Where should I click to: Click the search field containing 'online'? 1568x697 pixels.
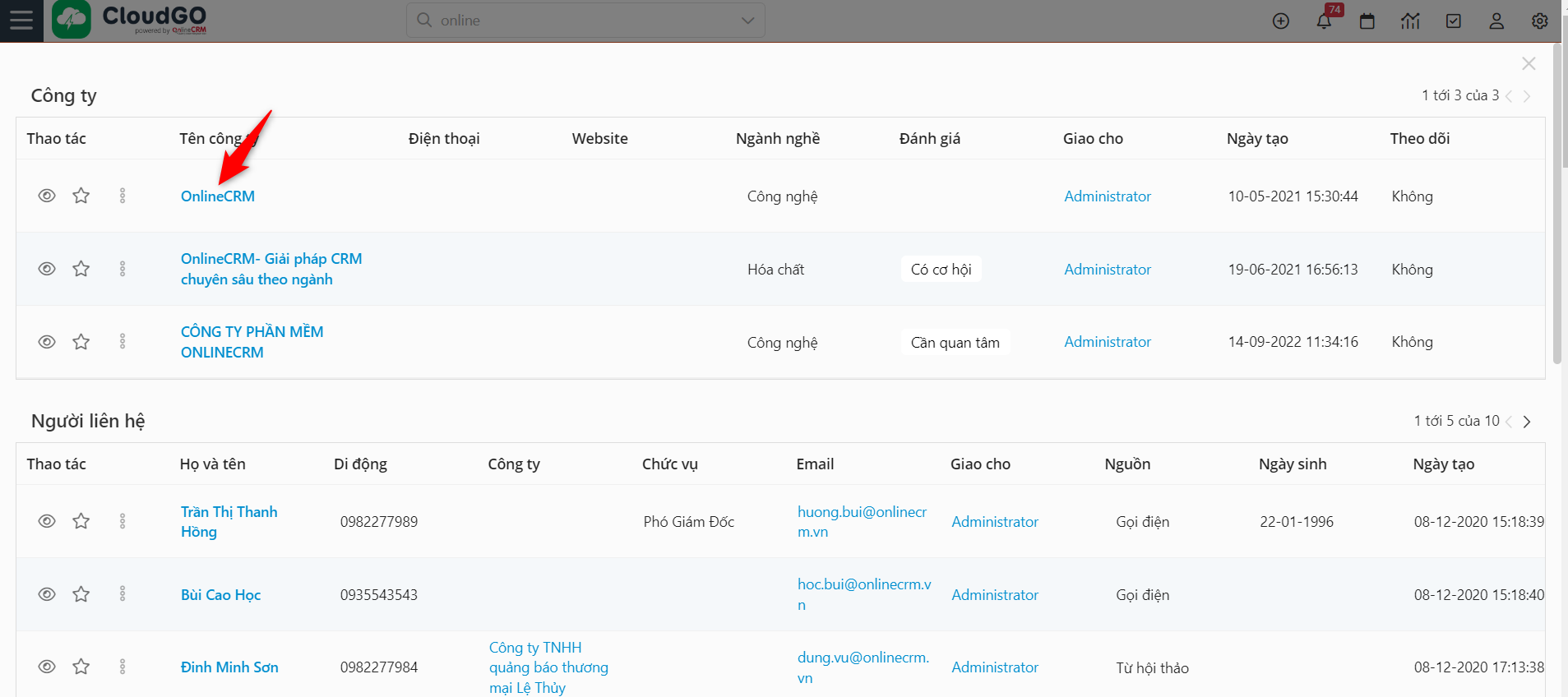[585, 21]
